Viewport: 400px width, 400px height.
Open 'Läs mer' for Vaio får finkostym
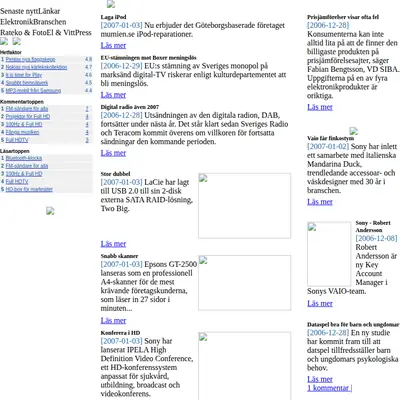tap(320, 202)
